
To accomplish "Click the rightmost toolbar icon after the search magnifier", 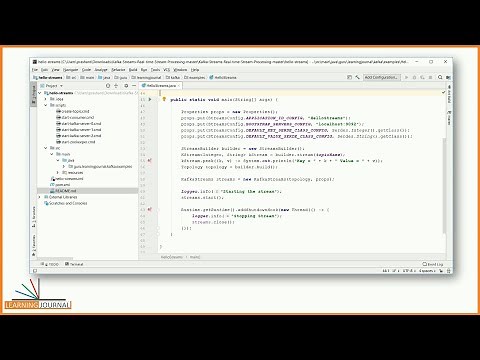I will click(x=448, y=77).
